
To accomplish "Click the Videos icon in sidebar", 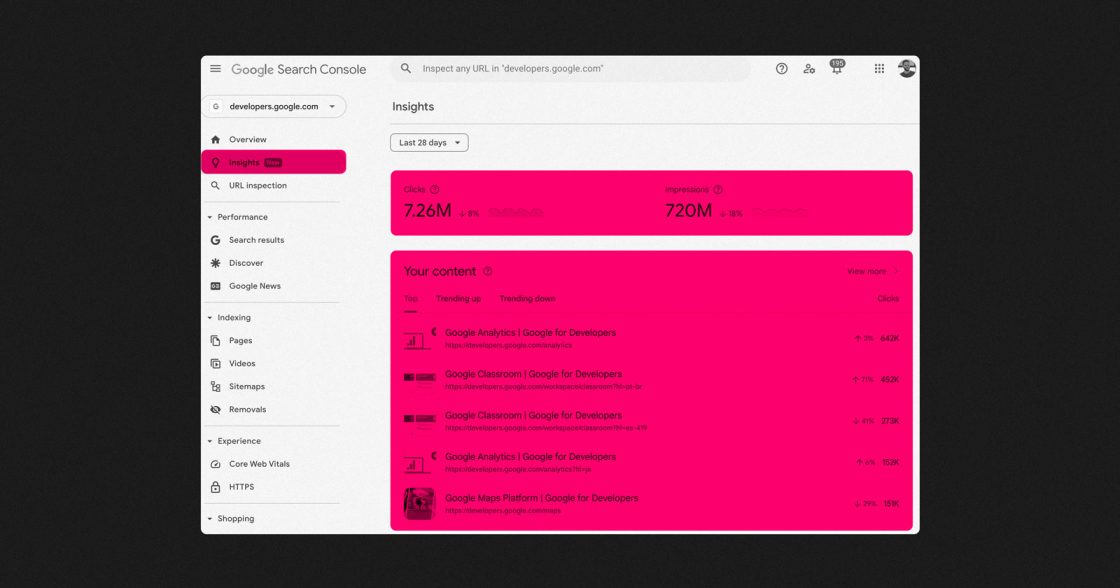I will (215, 364).
